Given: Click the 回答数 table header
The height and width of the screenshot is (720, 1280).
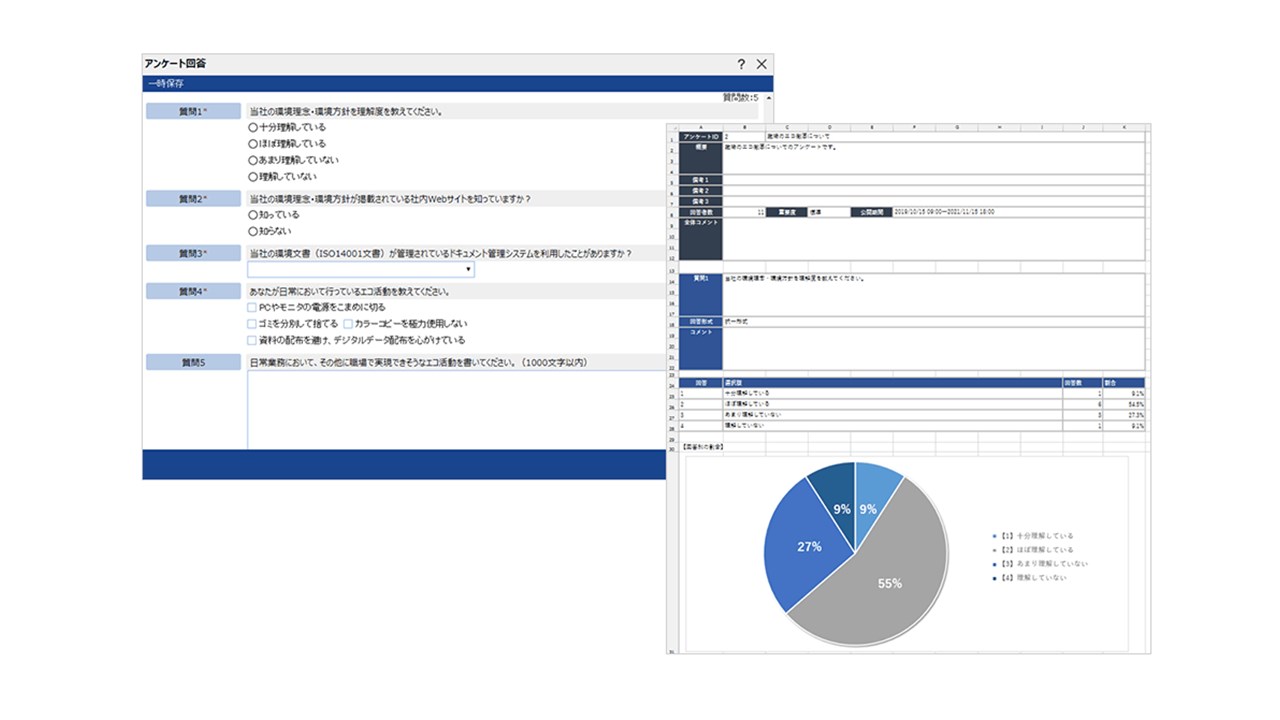Looking at the screenshot, I should click(1081, 382).
